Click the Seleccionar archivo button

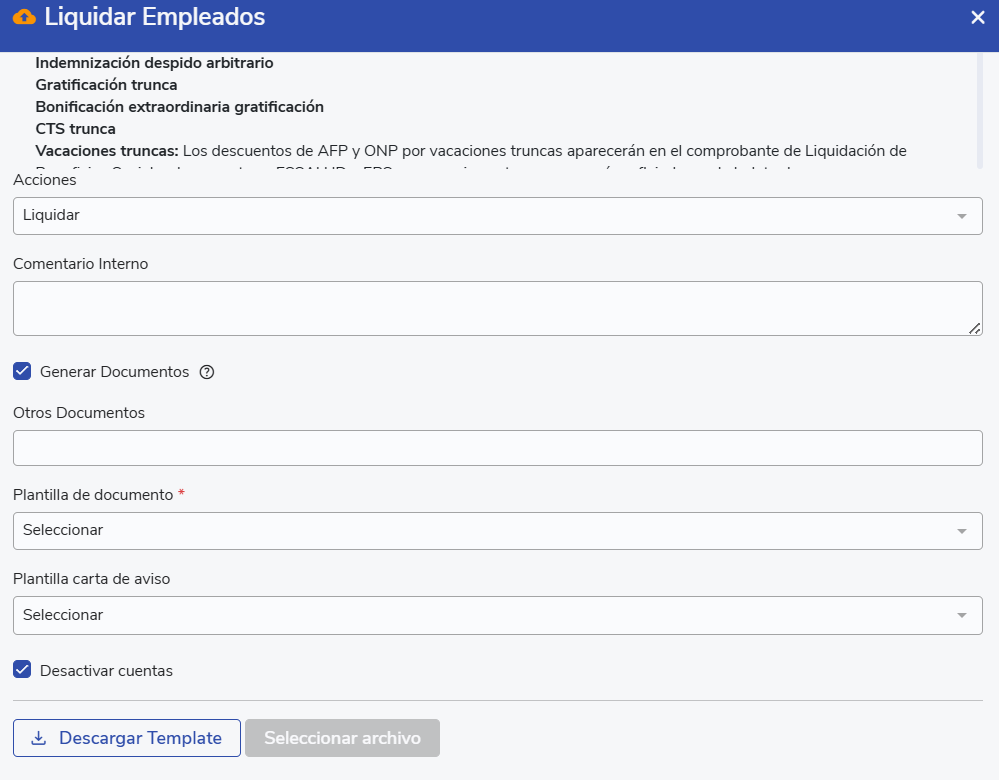(342, 738)
